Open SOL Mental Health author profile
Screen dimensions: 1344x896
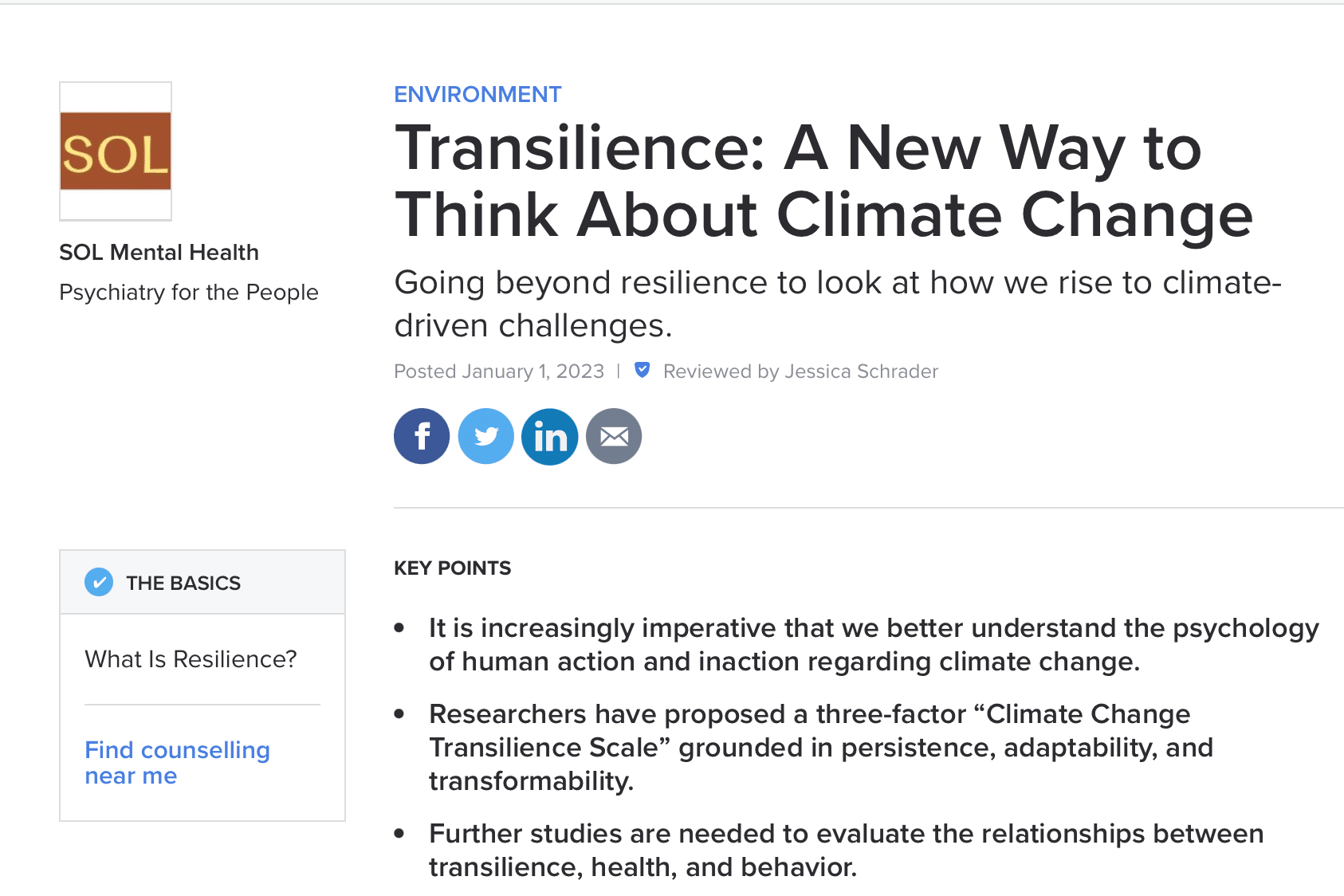point(159,253)
